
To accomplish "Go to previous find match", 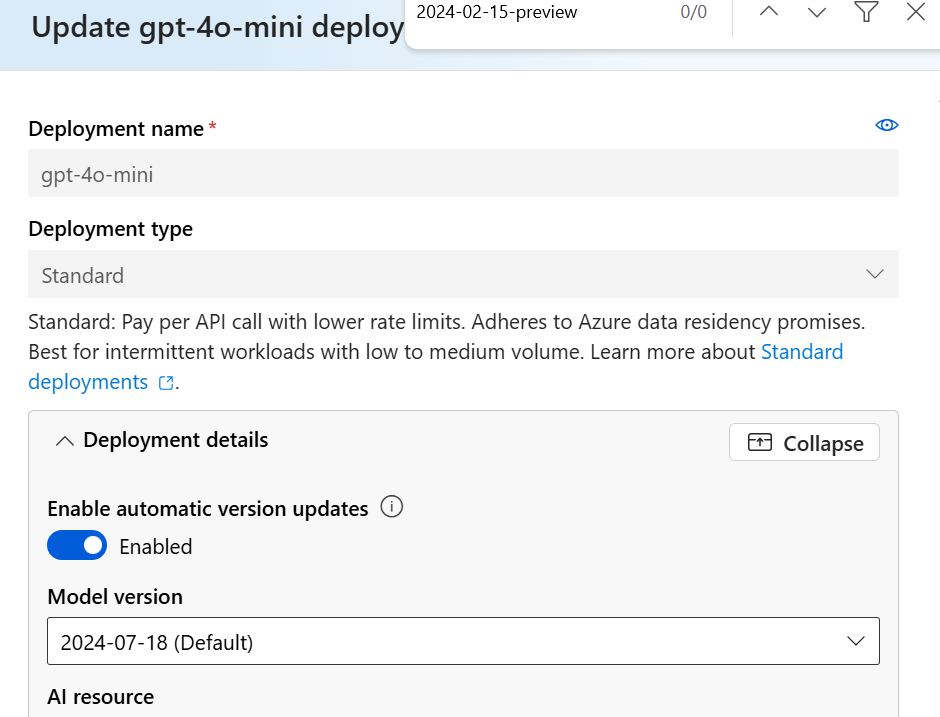I will click(768, 12).
